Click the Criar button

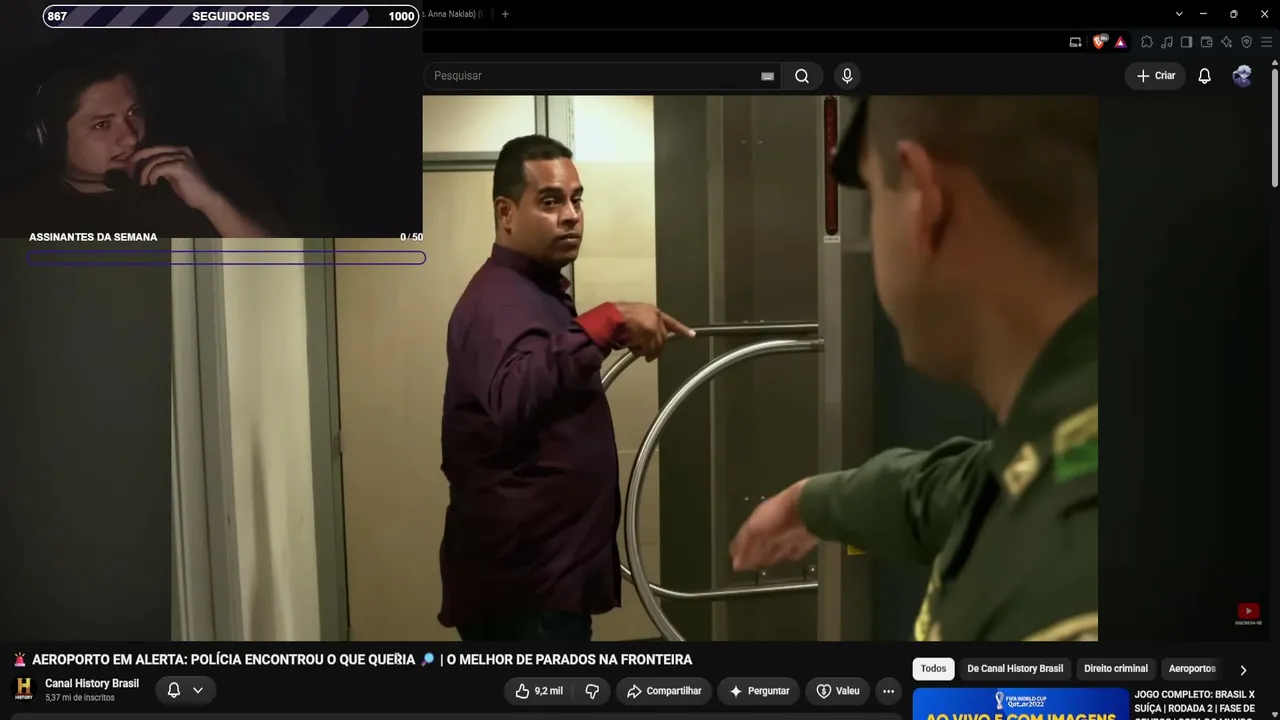coord(1155,76)
